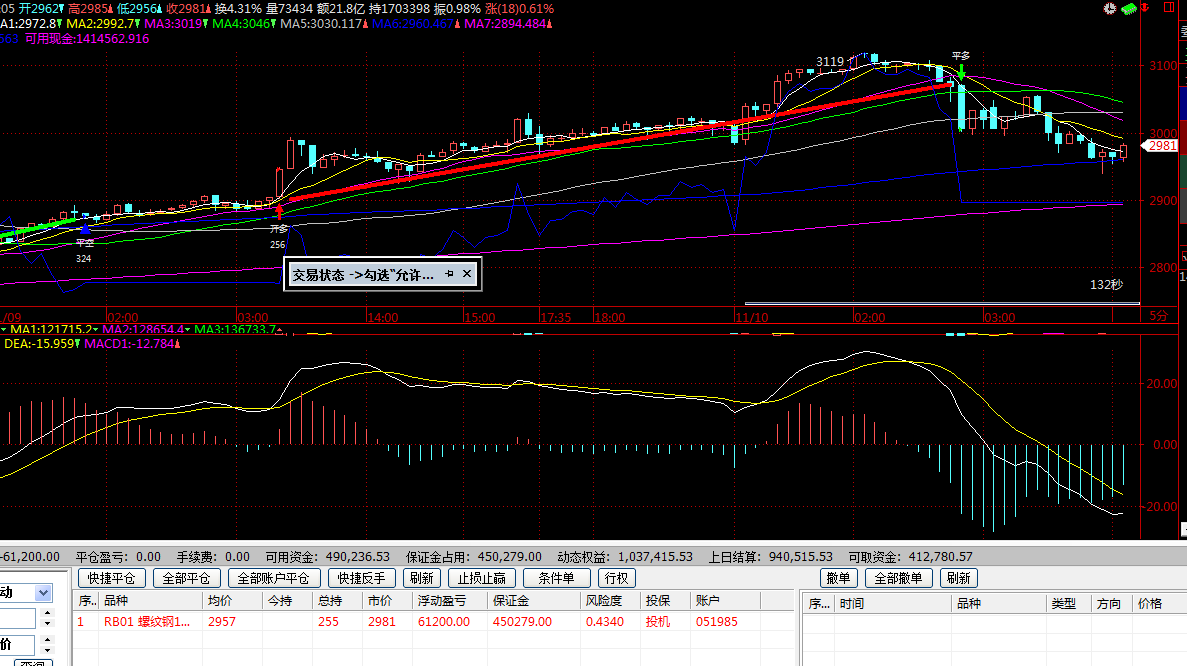Screen dimensions: 1187x666
Task: Click the 条件单 button
Action: click(x=556, y=578)
